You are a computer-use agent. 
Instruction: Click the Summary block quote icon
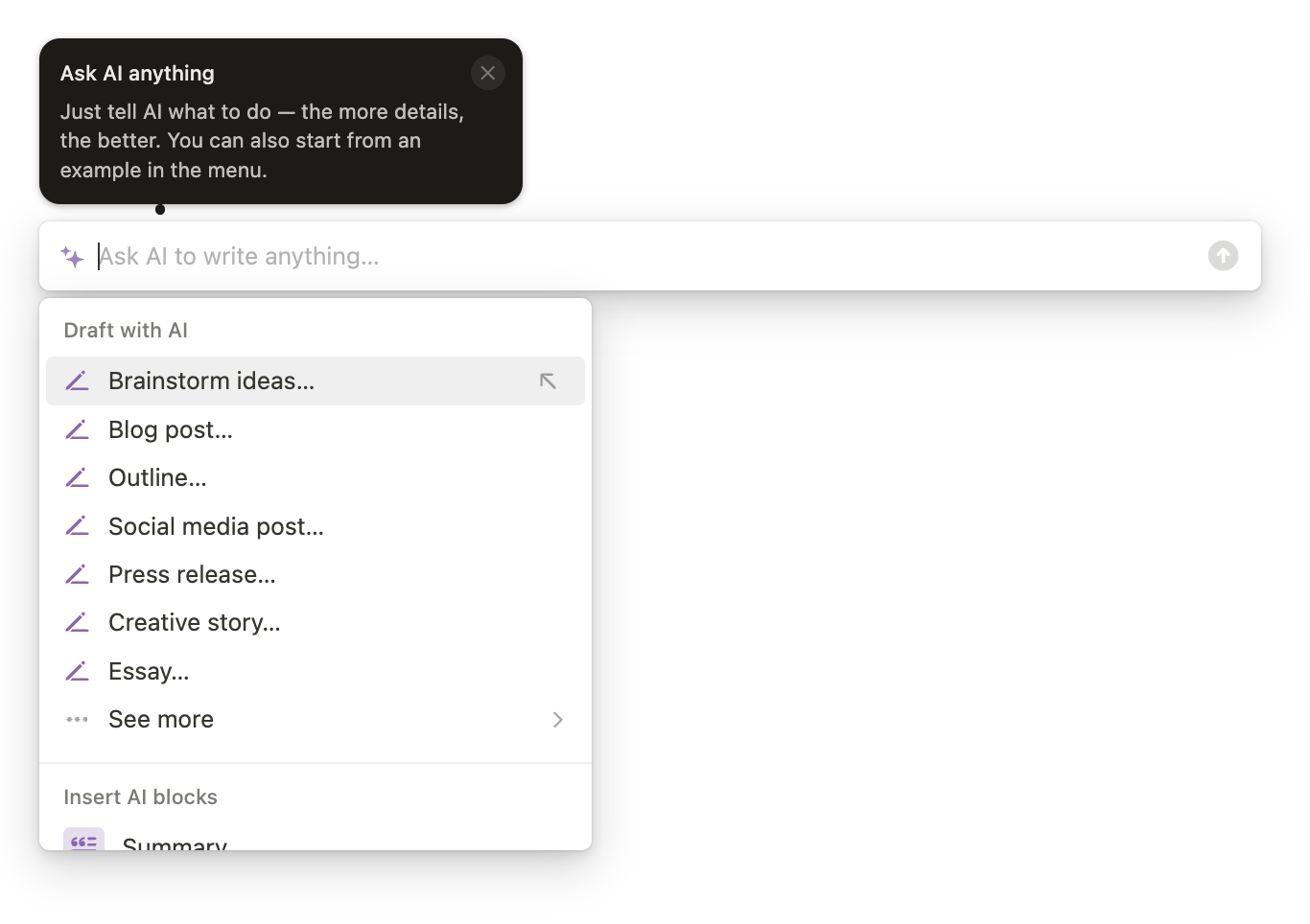tap(83, 840)
